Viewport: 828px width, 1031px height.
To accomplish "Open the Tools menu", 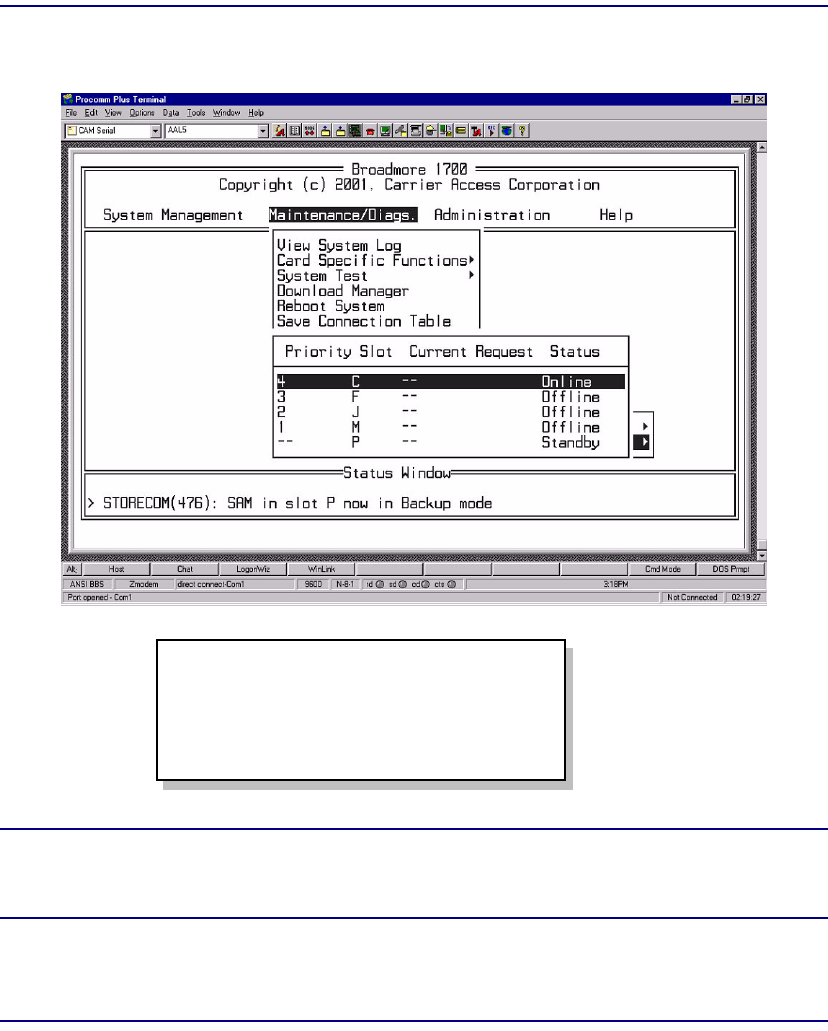I will point(196,113).
